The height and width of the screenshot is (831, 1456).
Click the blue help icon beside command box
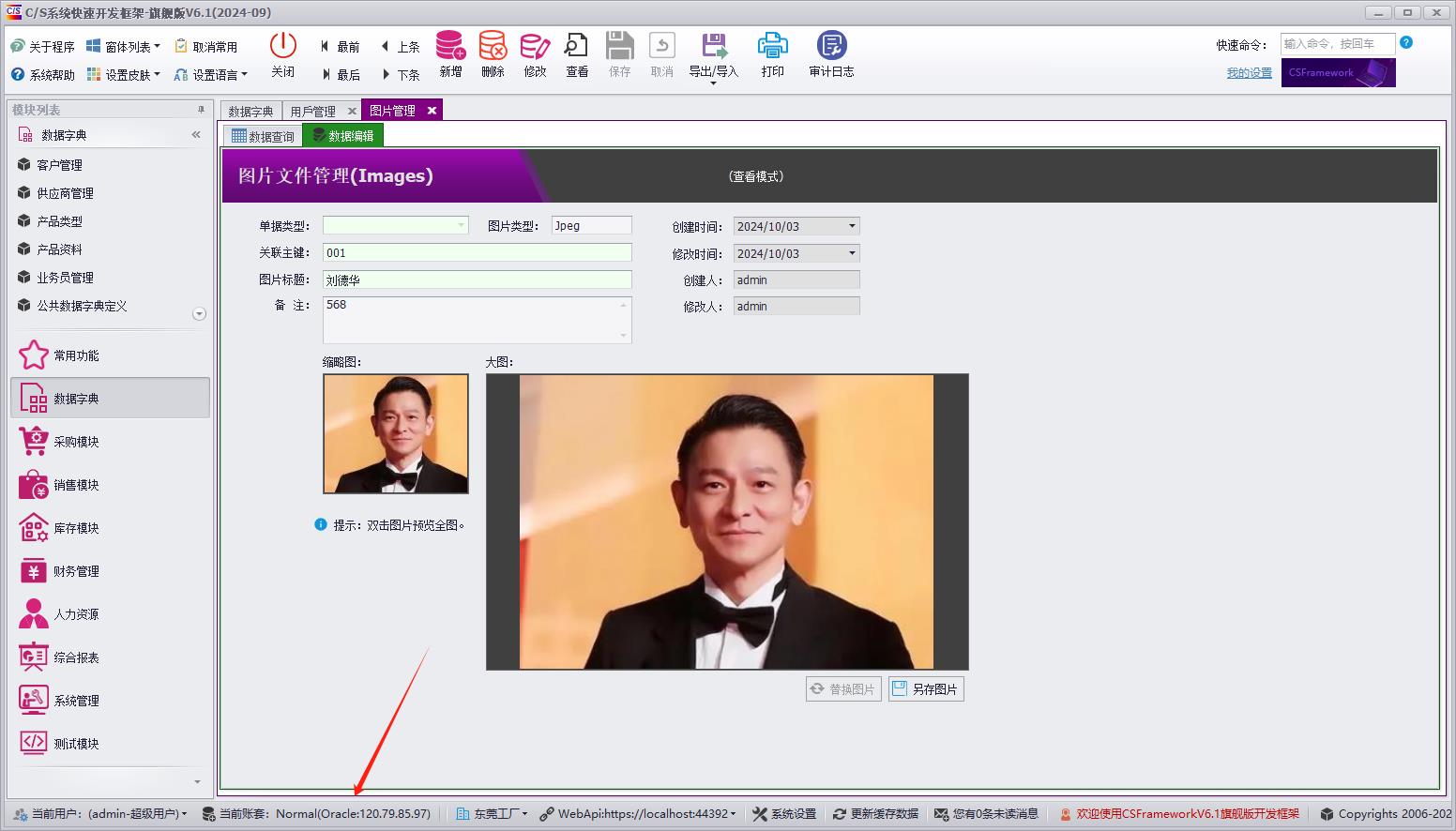point(1406,43)
